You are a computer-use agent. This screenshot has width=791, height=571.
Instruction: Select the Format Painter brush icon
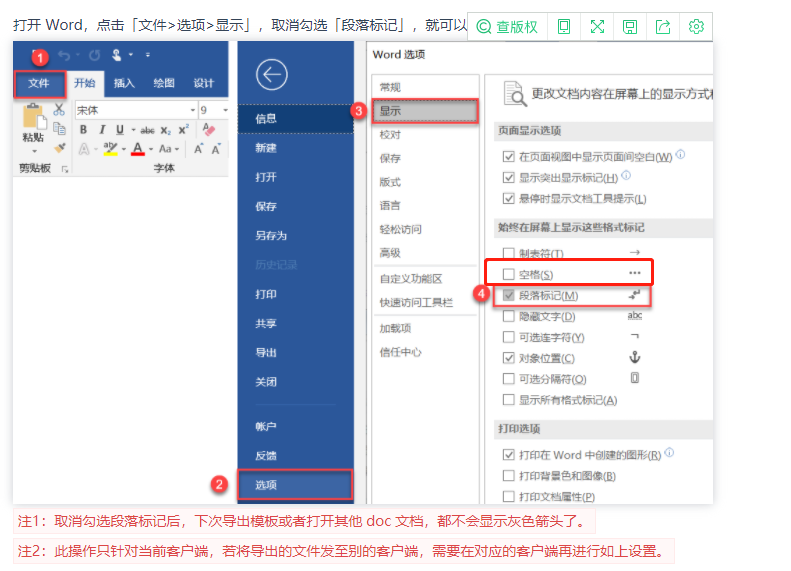[x=60, y=148]
